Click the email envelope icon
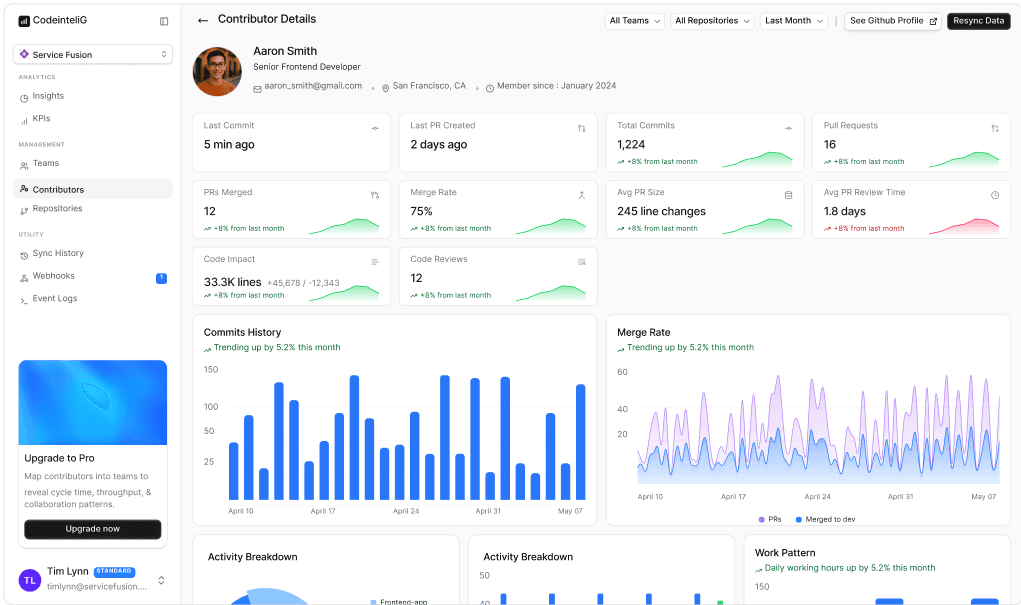 [257, 89]
